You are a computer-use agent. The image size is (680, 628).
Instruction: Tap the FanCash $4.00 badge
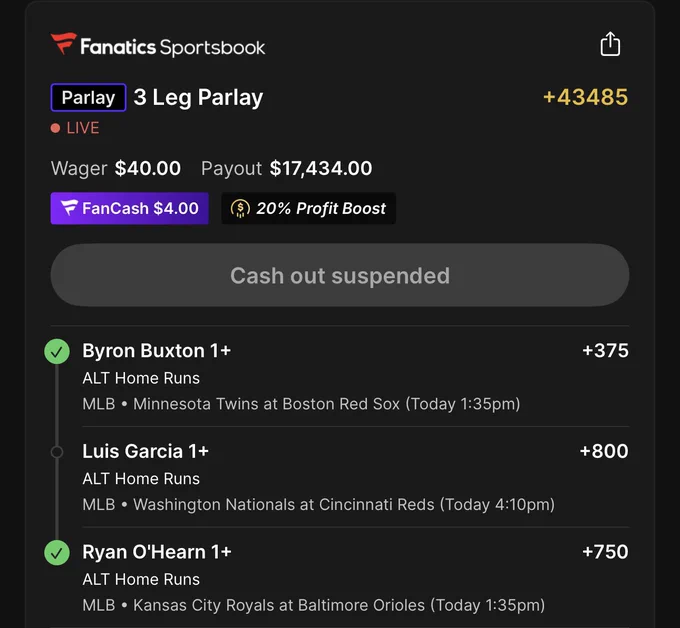(129, 208)
